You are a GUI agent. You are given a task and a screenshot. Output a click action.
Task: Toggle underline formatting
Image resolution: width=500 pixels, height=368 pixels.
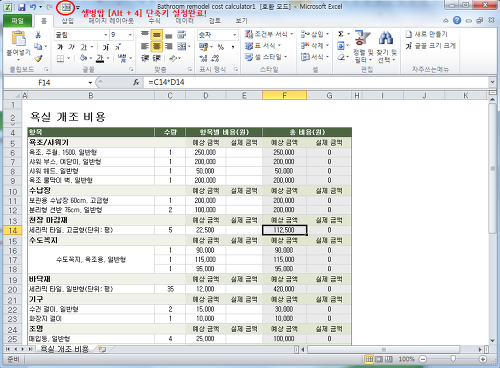84,47
